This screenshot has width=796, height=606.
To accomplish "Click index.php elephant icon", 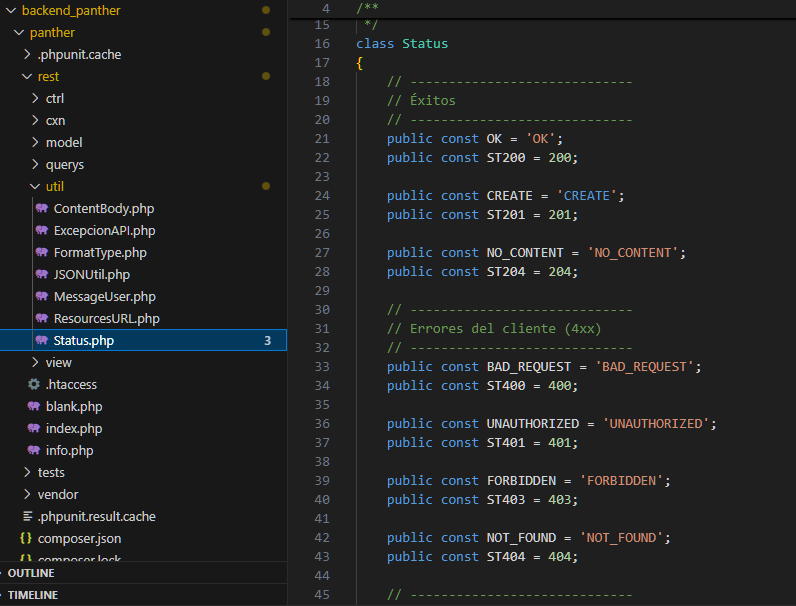I will (x=34, y=428).
